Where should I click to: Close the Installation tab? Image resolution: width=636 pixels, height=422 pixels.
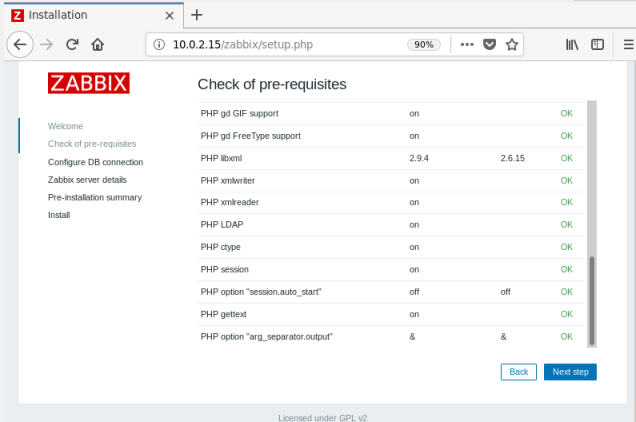click(x=170, y=15)
